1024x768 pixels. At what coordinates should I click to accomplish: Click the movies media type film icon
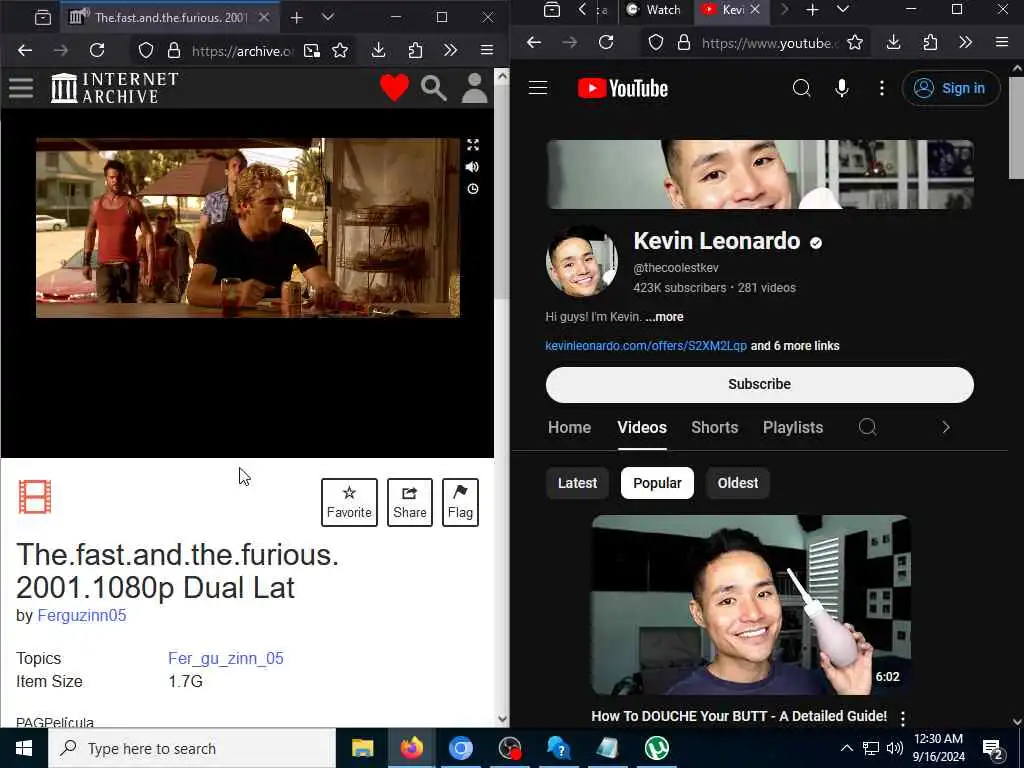point(35,497)
